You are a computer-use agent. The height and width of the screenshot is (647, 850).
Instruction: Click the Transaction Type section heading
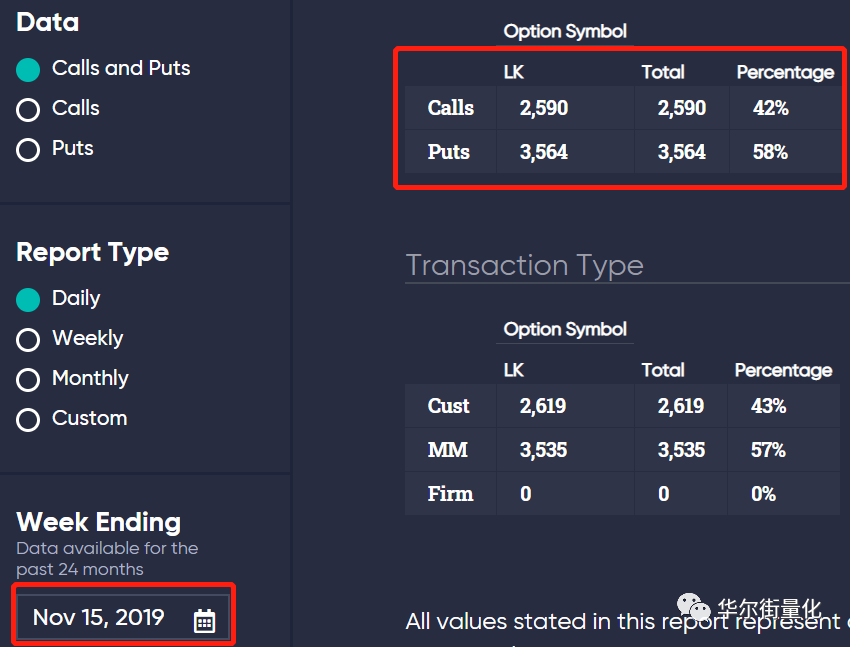[x=524, y=266]
